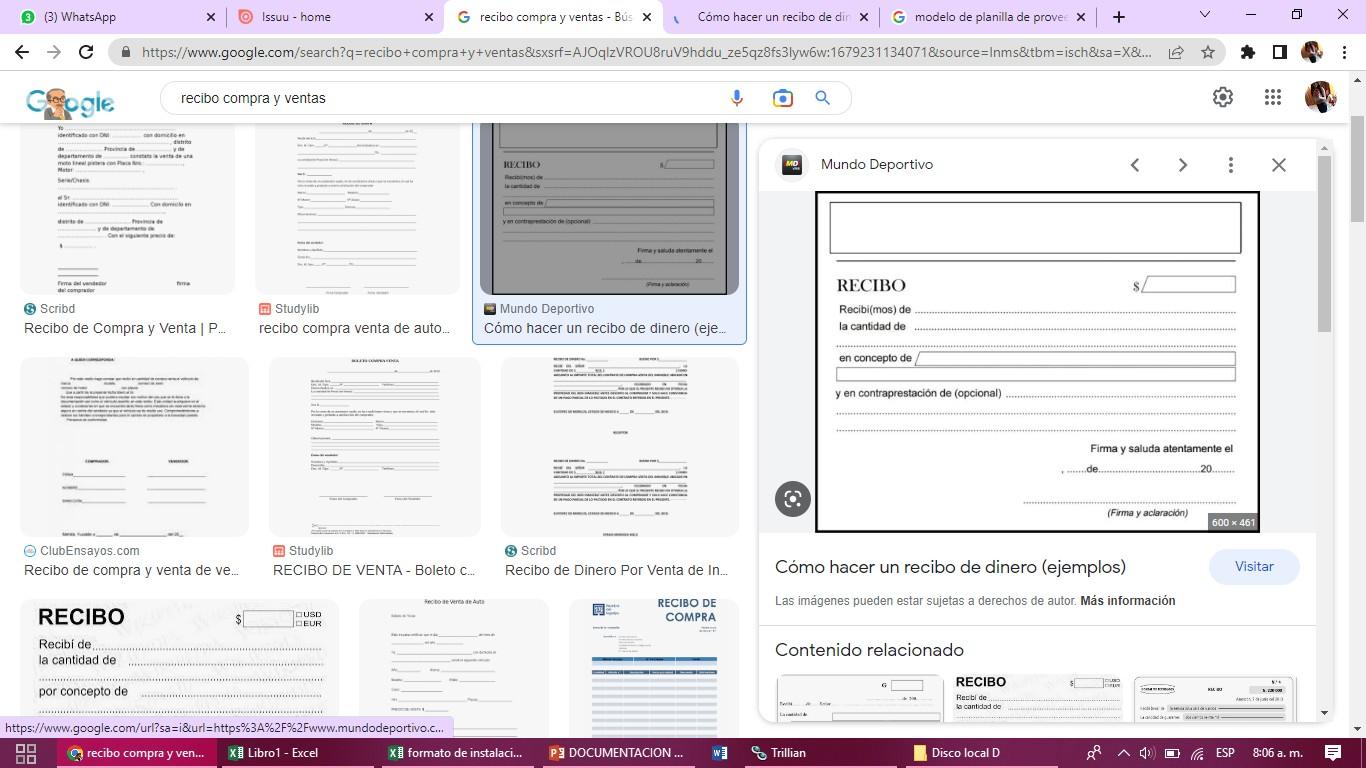Open Scribd Recibo de Compra y Venta result
The width and height of the screenshot is (1366, 768).
(x=125, y=328)
